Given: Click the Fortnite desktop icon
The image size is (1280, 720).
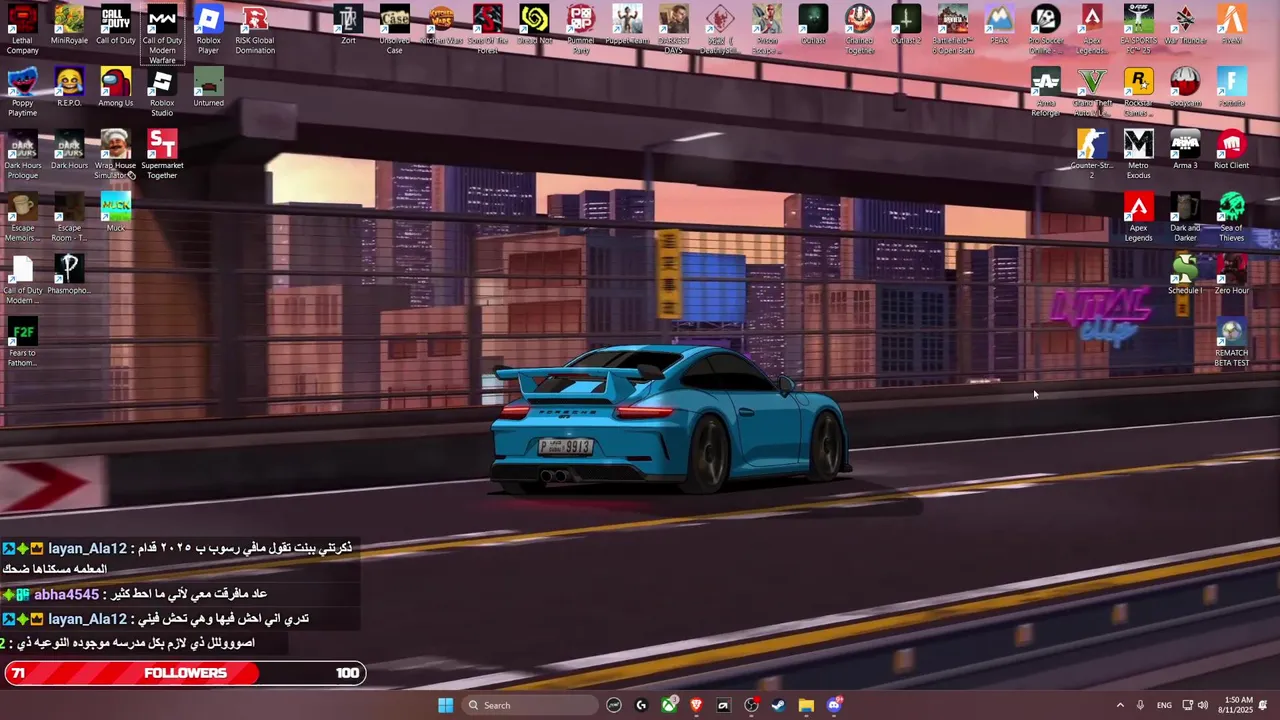Looking at the screenshot, I should [1231, 87].
